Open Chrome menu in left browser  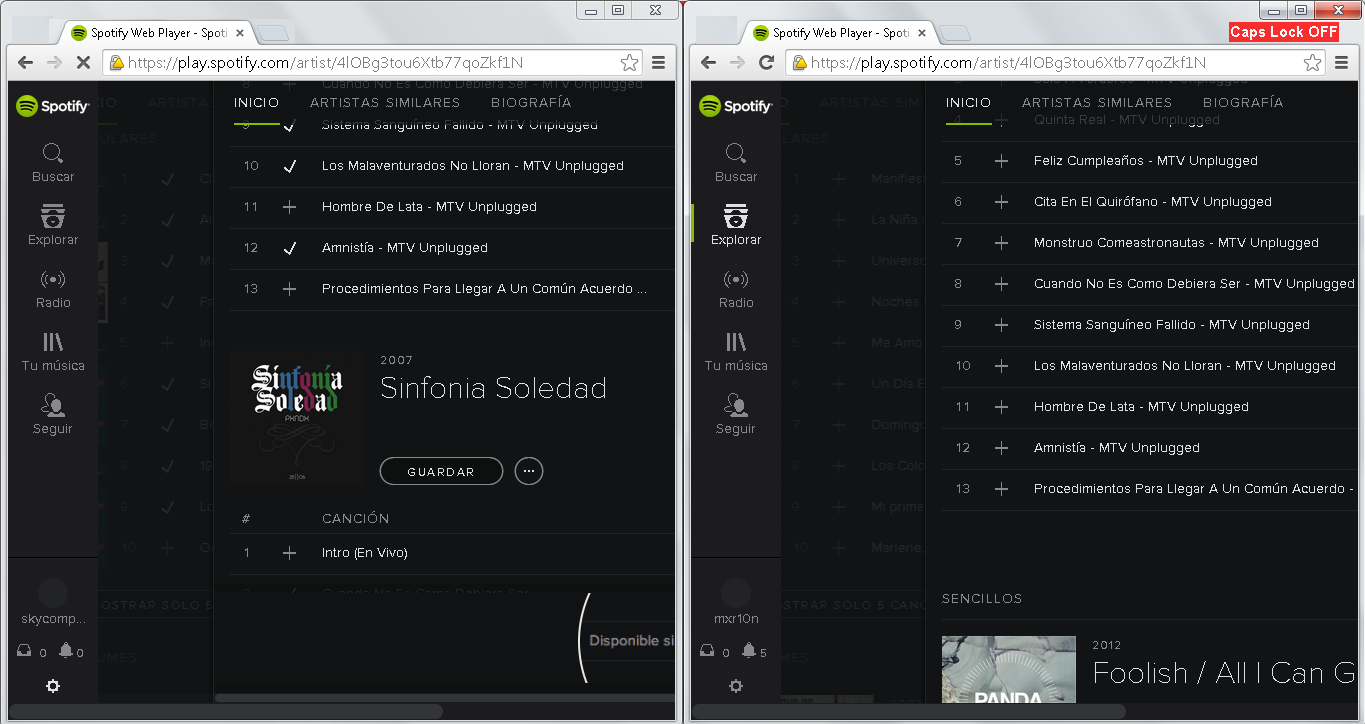(658, 63)
